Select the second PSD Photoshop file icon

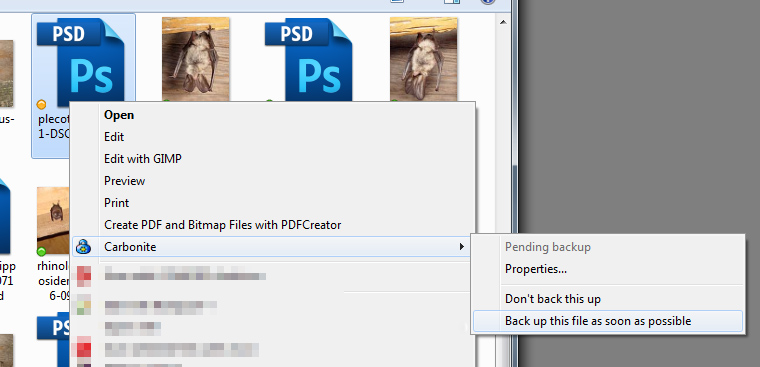tap(308, 60)
